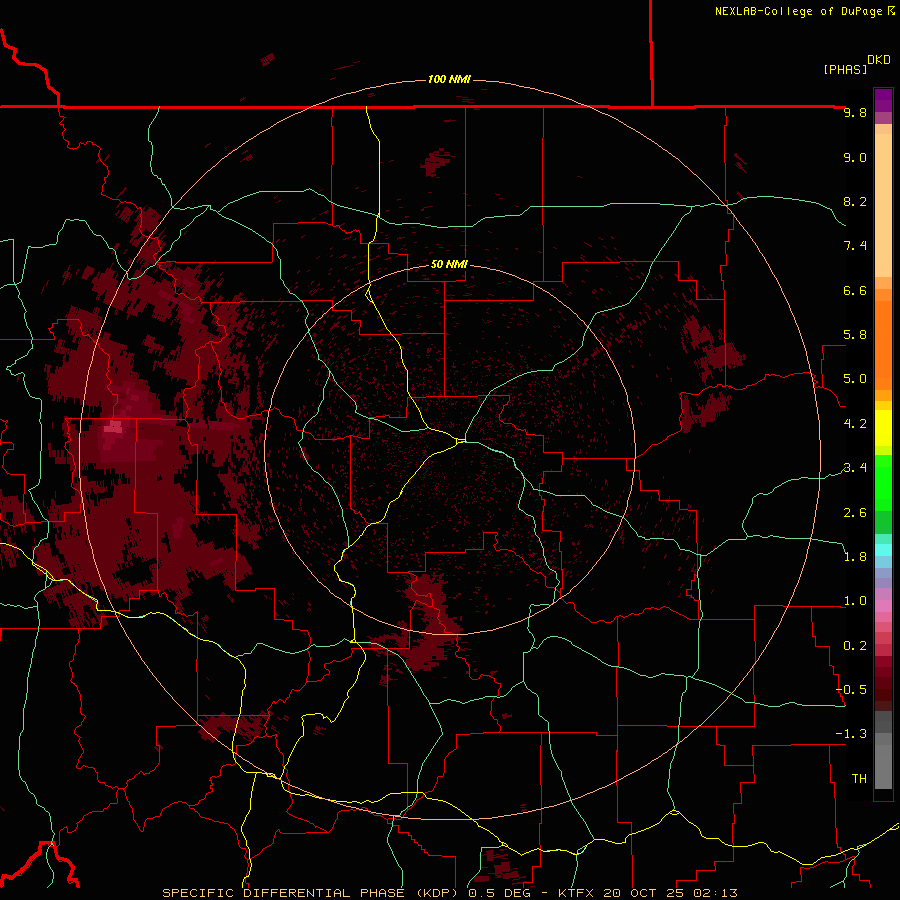Viewport: 900px width, 900px height.
Task: Click the [PHAS] legend label
Action: click(845, 69)
